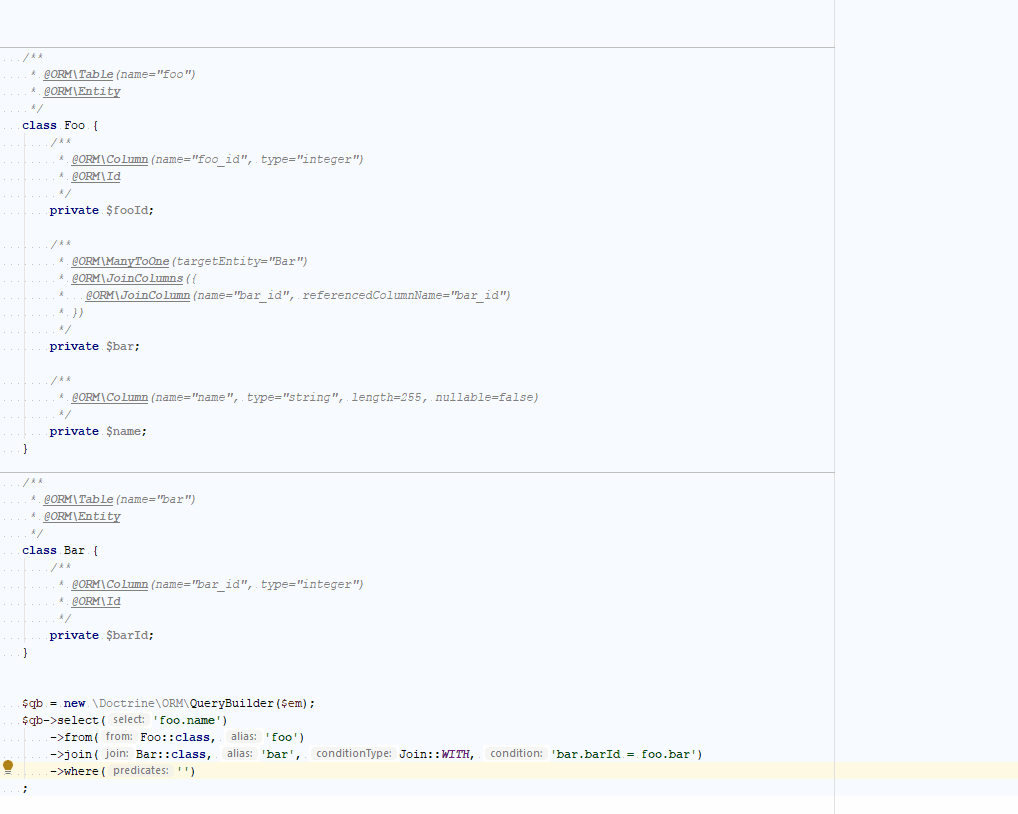Click @ORM\Id above $barId
Image resolution: width=1018 pixels, height=814 pixels.
tap(96, 602)
